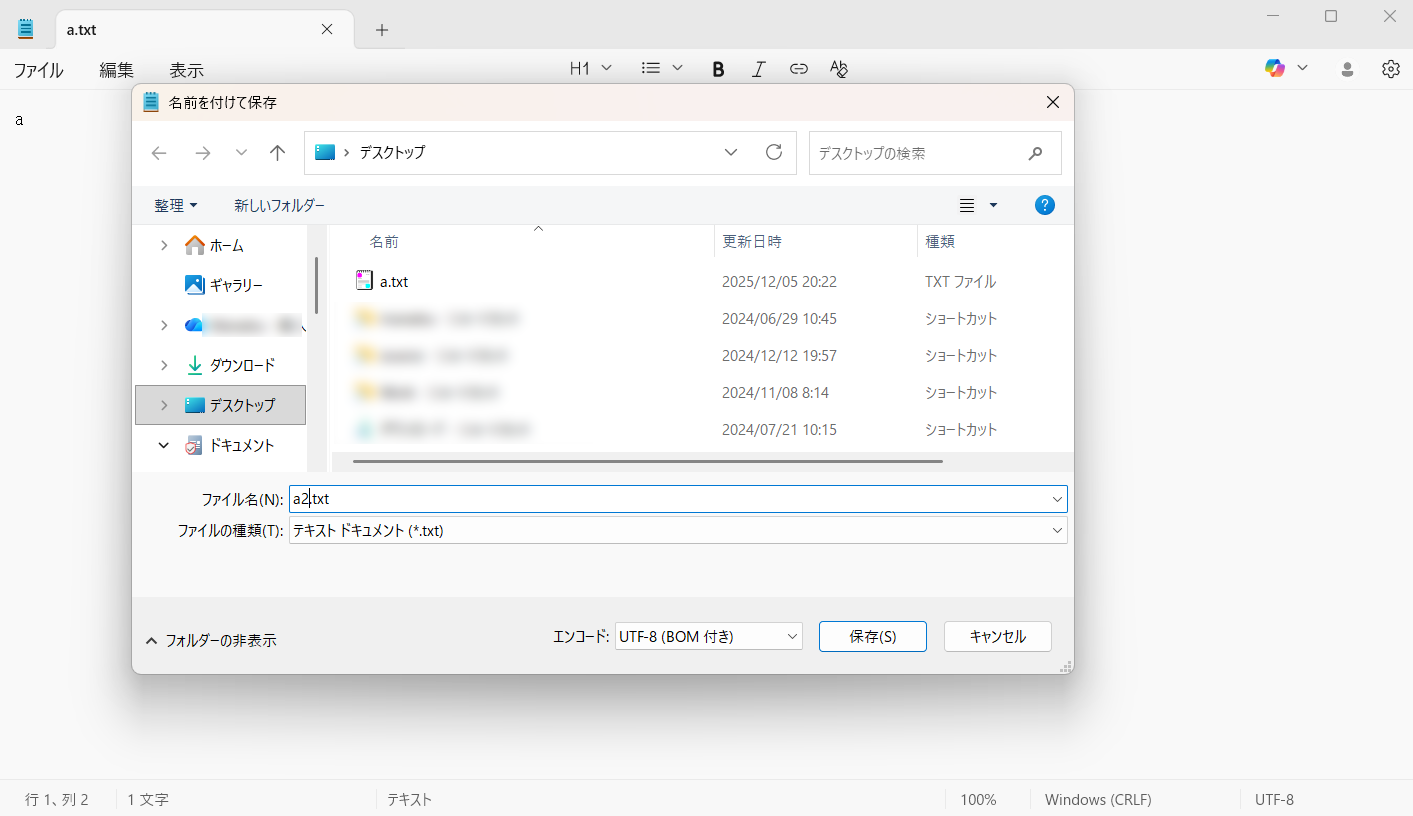This screenshot has width=1413, height=816.
Task: Insert a link using the link icon
Action: (x=798, y=69)
